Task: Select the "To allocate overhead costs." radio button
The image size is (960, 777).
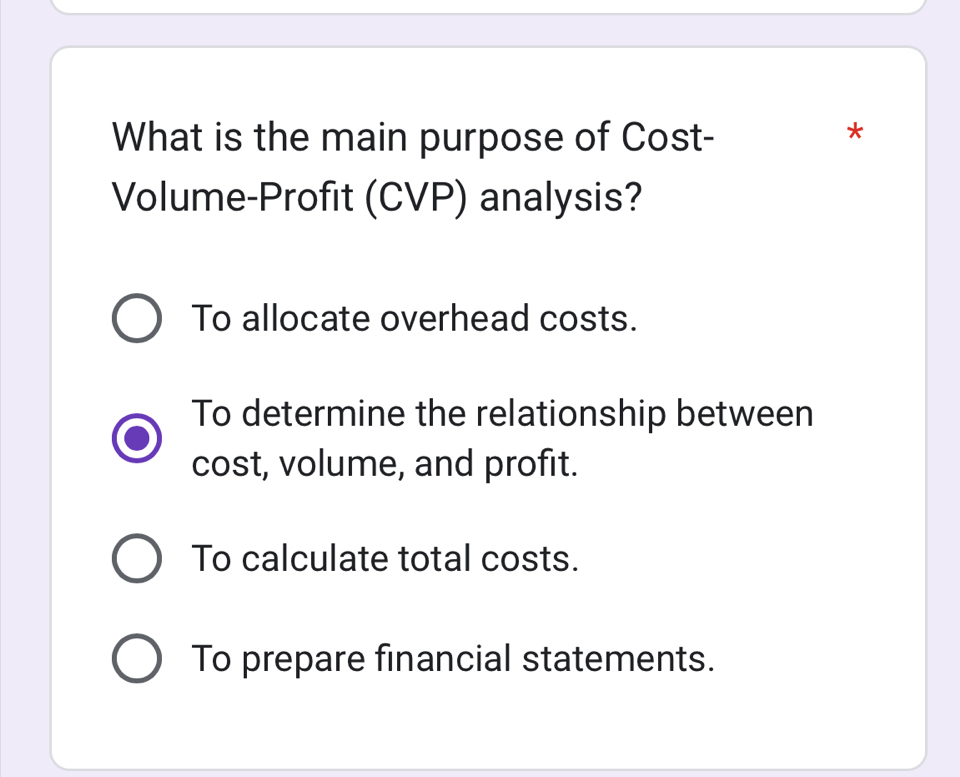Action: click(135, 319)
